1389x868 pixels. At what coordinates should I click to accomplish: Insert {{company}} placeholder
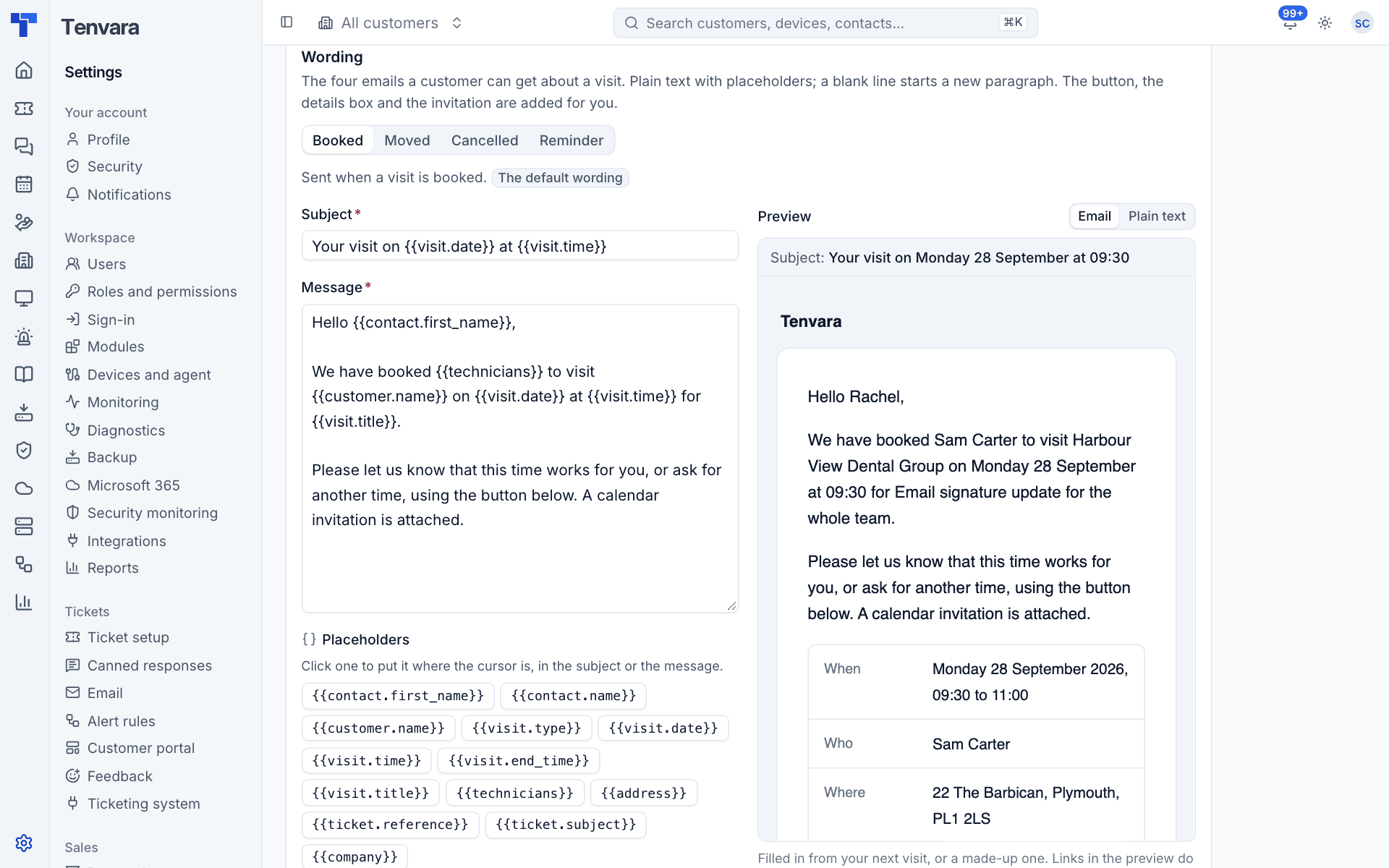[x=355, y=856]
